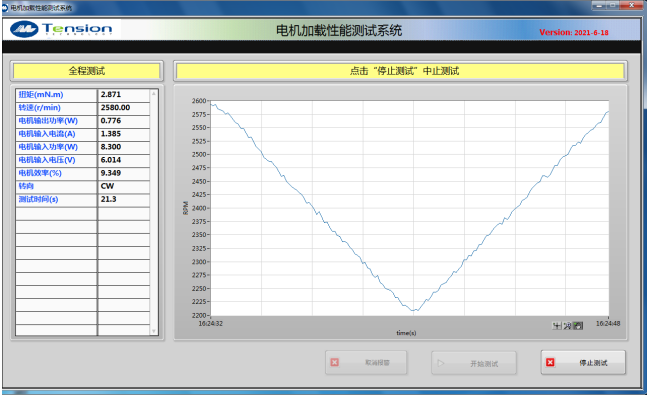Click the graph end time label 16:24:48

(608, 324)
